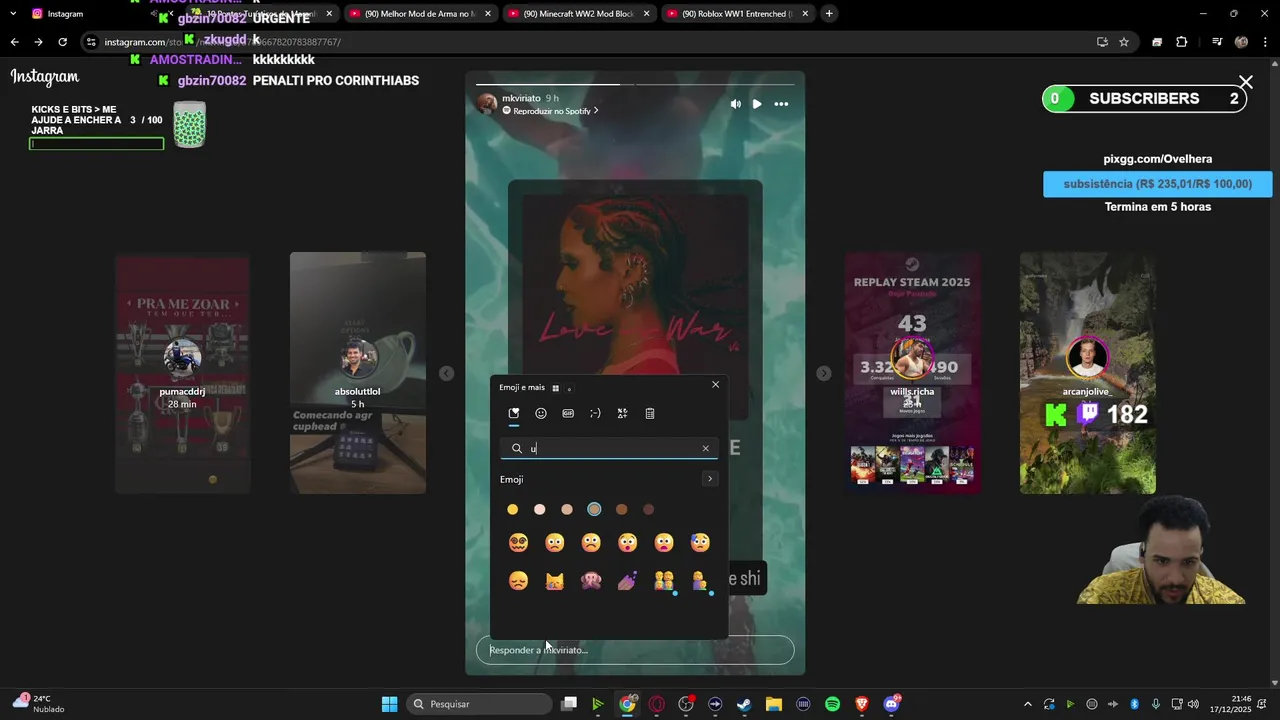Image resolution: width=1280 pixels, height=720 pixels.
Task: Select the darkest skin tone swatch
Action: (648, 509)
